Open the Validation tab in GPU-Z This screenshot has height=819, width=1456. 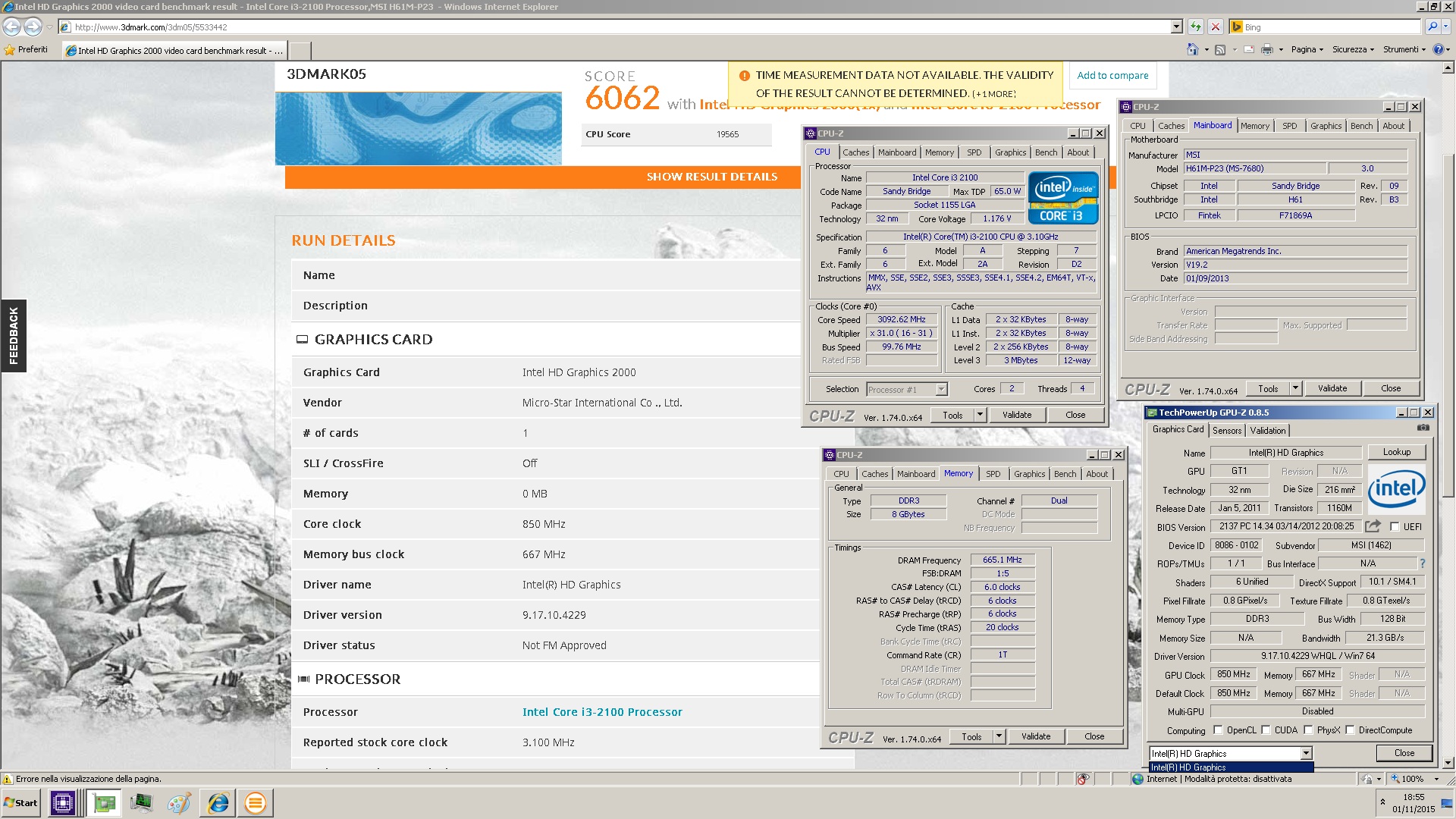[x=1268, y=430]
